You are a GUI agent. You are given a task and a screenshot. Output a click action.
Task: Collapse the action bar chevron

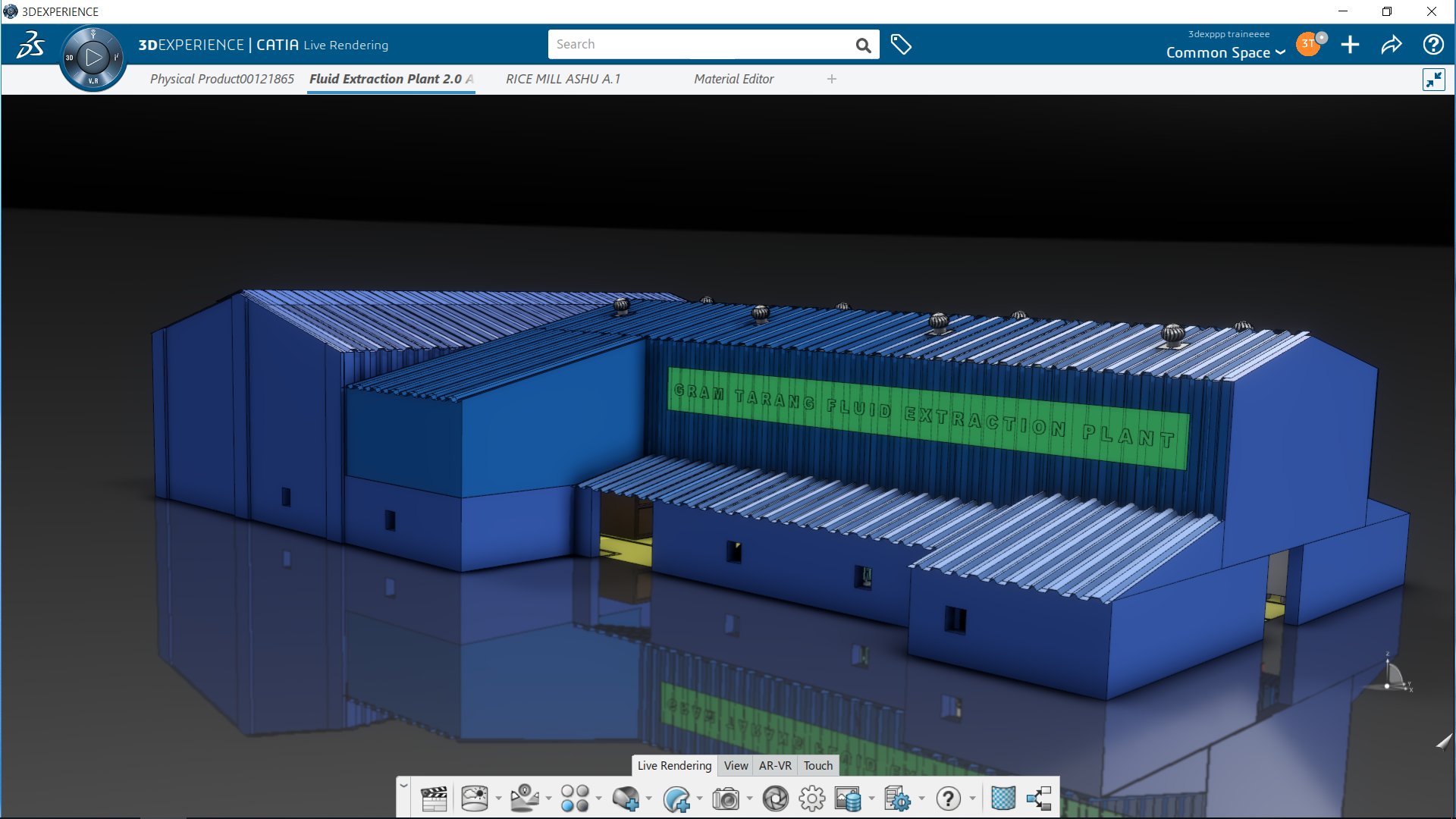403,786
